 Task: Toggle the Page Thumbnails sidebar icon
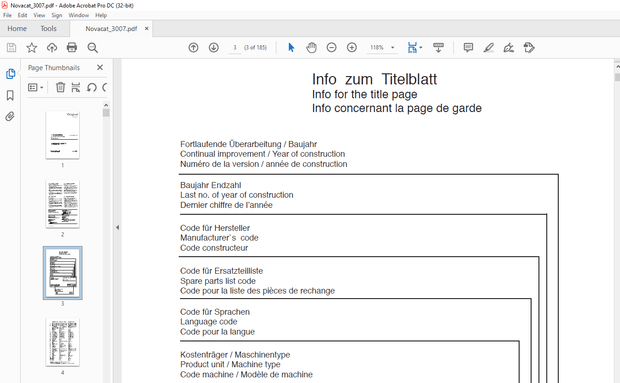click(10, 74)
